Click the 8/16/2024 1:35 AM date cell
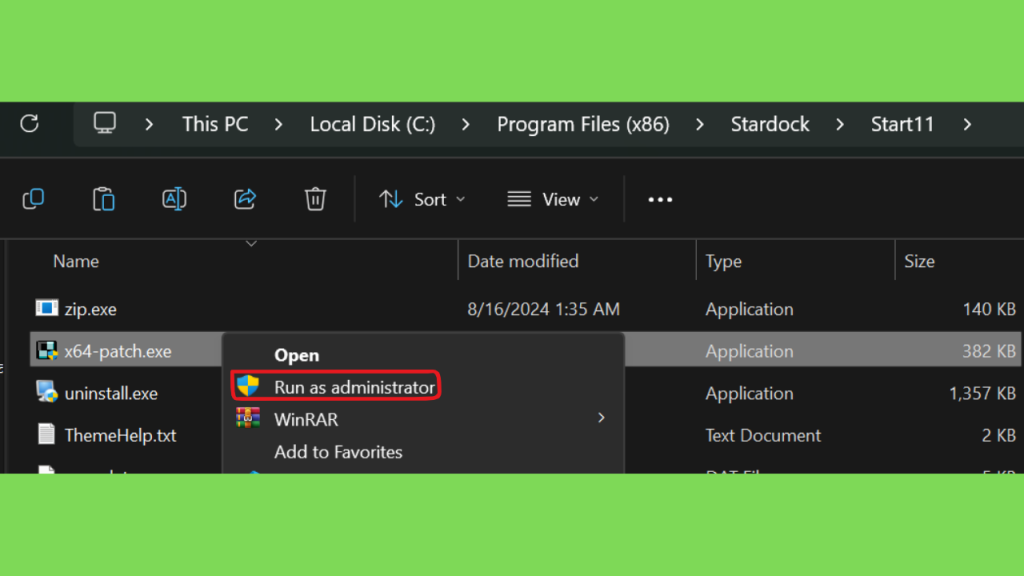 (543, 309)
